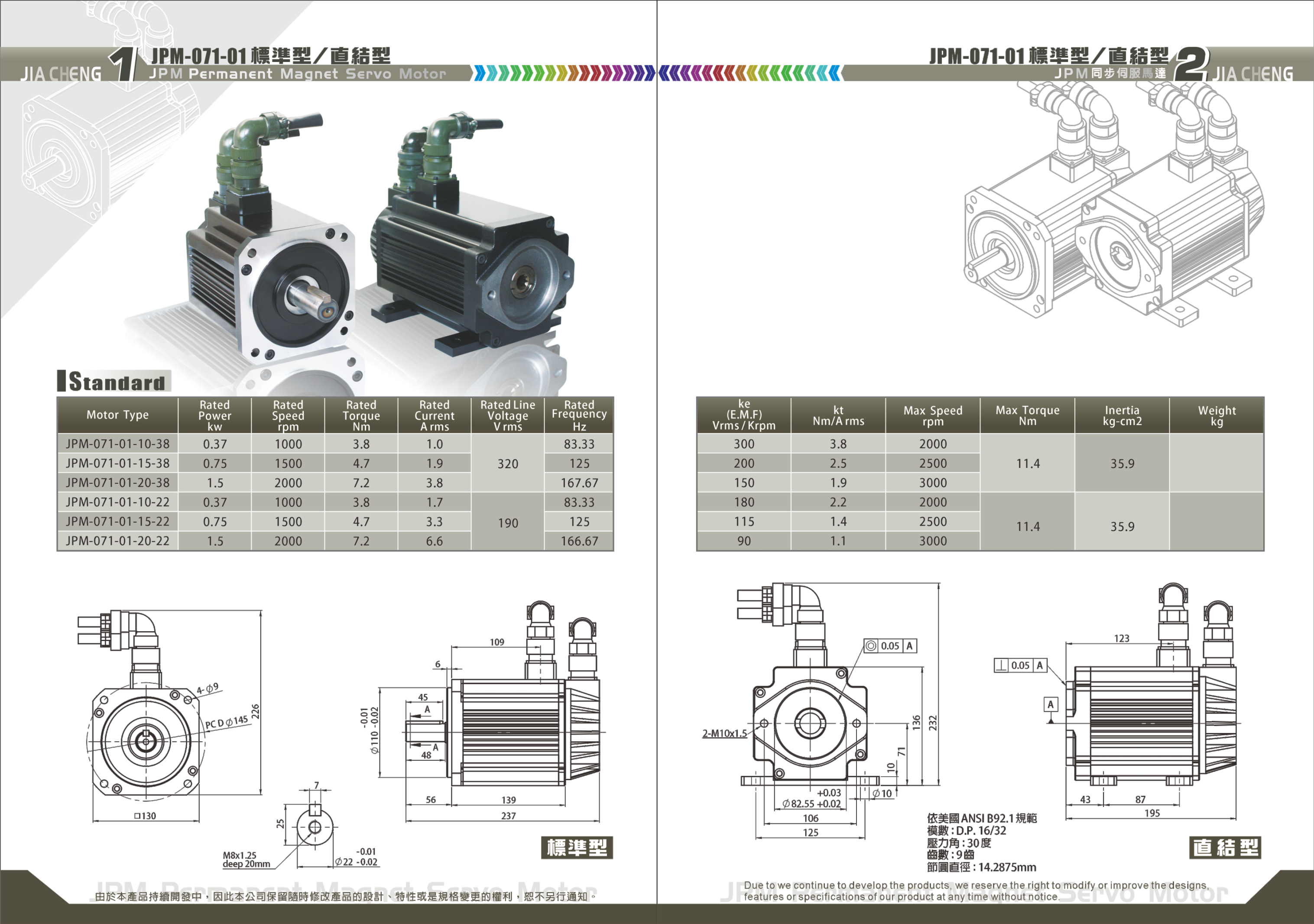The image size is (1314, 924).
Task: Select the JPM-071-01-20-22 motor type cell
Action: (x=117, y=541)
